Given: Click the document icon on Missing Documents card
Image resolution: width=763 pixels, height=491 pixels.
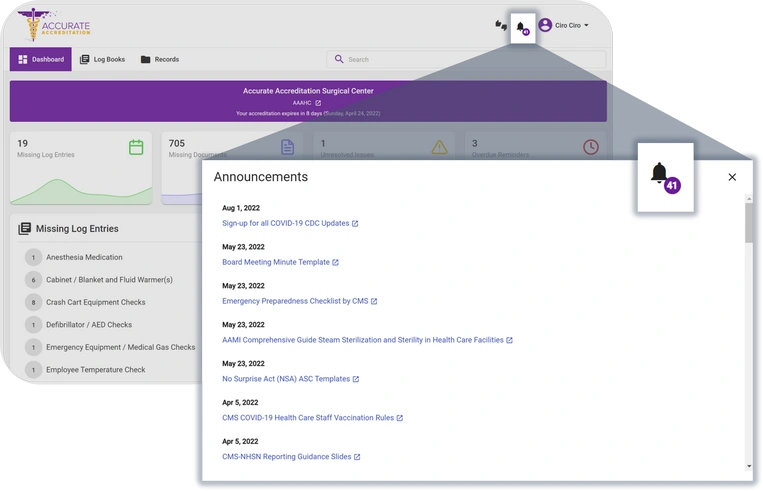Looking at the screenshot, I should point(288,147).
